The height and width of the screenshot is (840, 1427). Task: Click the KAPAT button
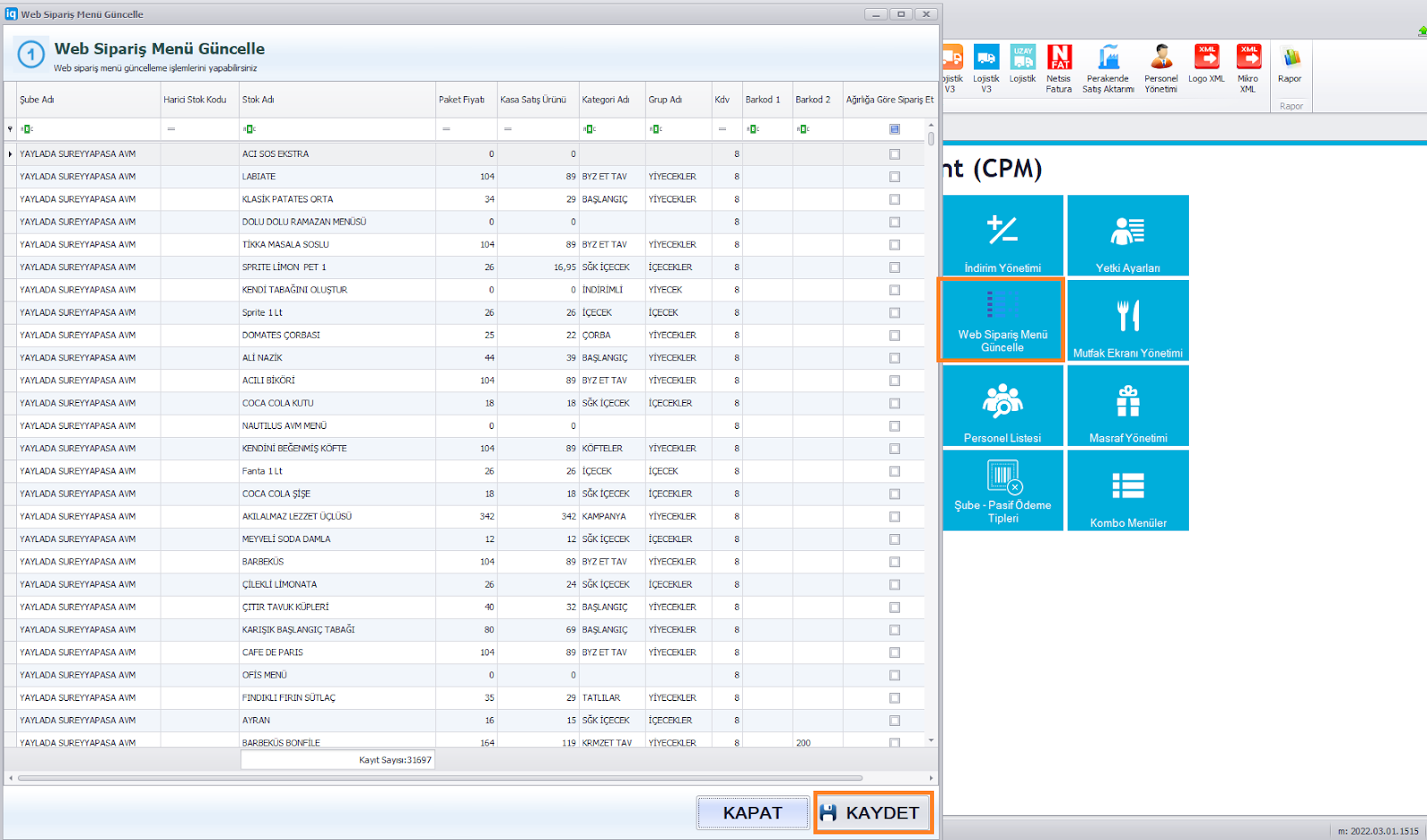point(753,812)
